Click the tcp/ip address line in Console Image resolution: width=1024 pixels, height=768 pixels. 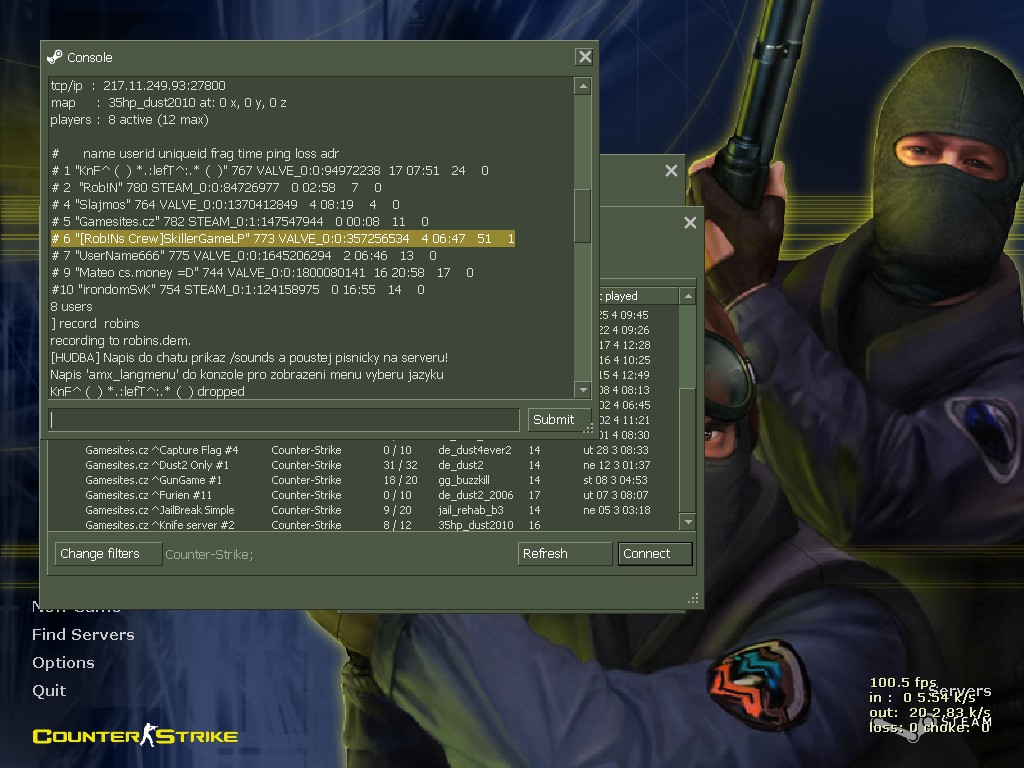point(138,86)
